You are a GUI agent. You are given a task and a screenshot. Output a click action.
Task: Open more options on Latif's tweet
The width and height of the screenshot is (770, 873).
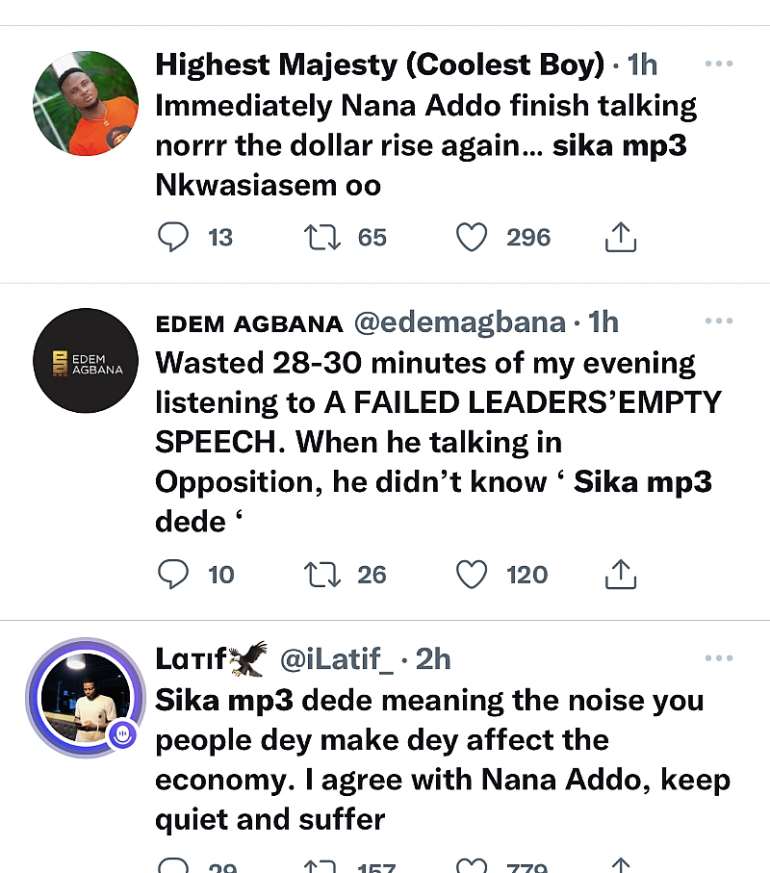coord(719,658)
